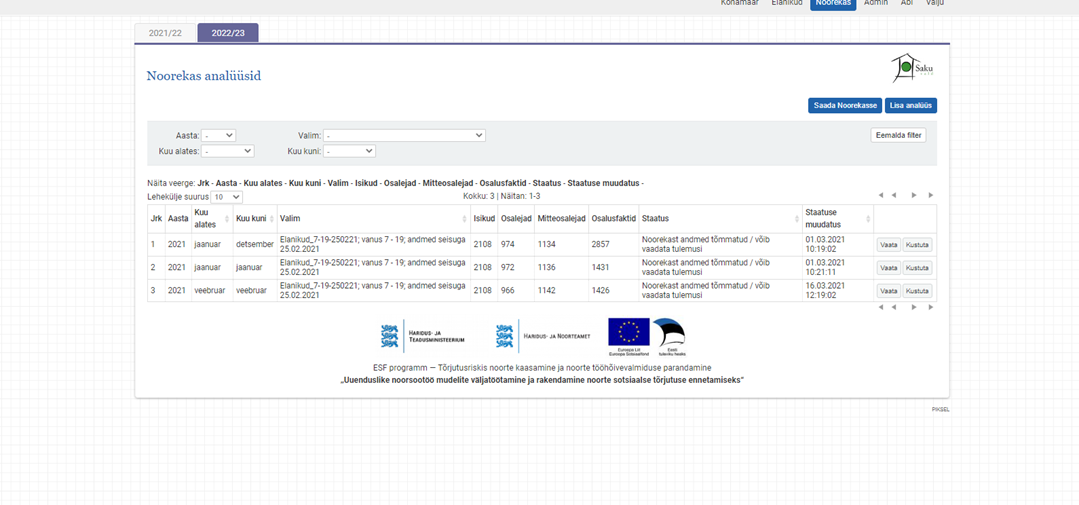Switch to the 2021/22 tab

(165, 33)
